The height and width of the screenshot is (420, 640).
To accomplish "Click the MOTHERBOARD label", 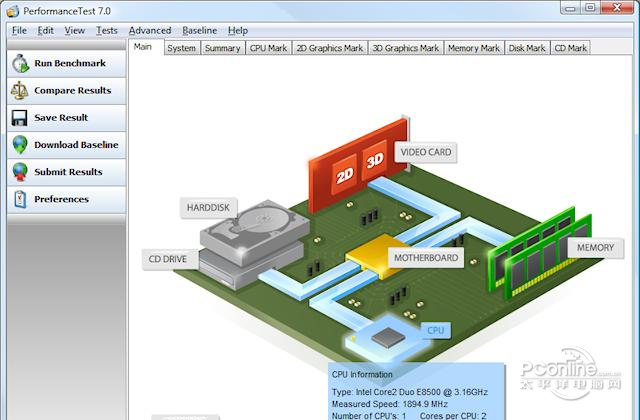I will point(426,258).
